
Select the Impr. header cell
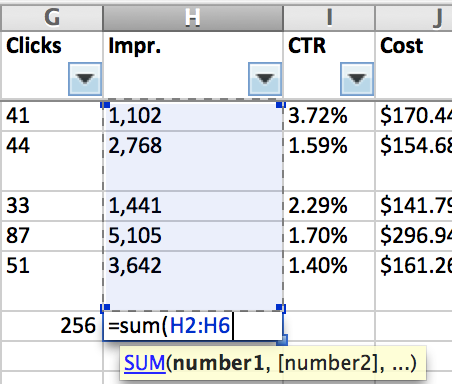pyautogui.click(x=193, y=65)
